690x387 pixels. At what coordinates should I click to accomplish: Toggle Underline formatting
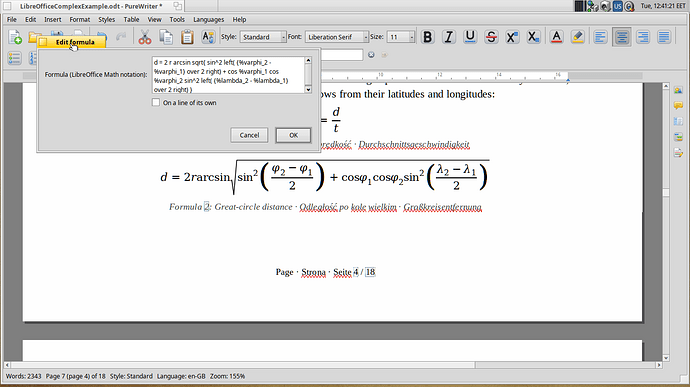pyautogui.click(x=470, y=37)
